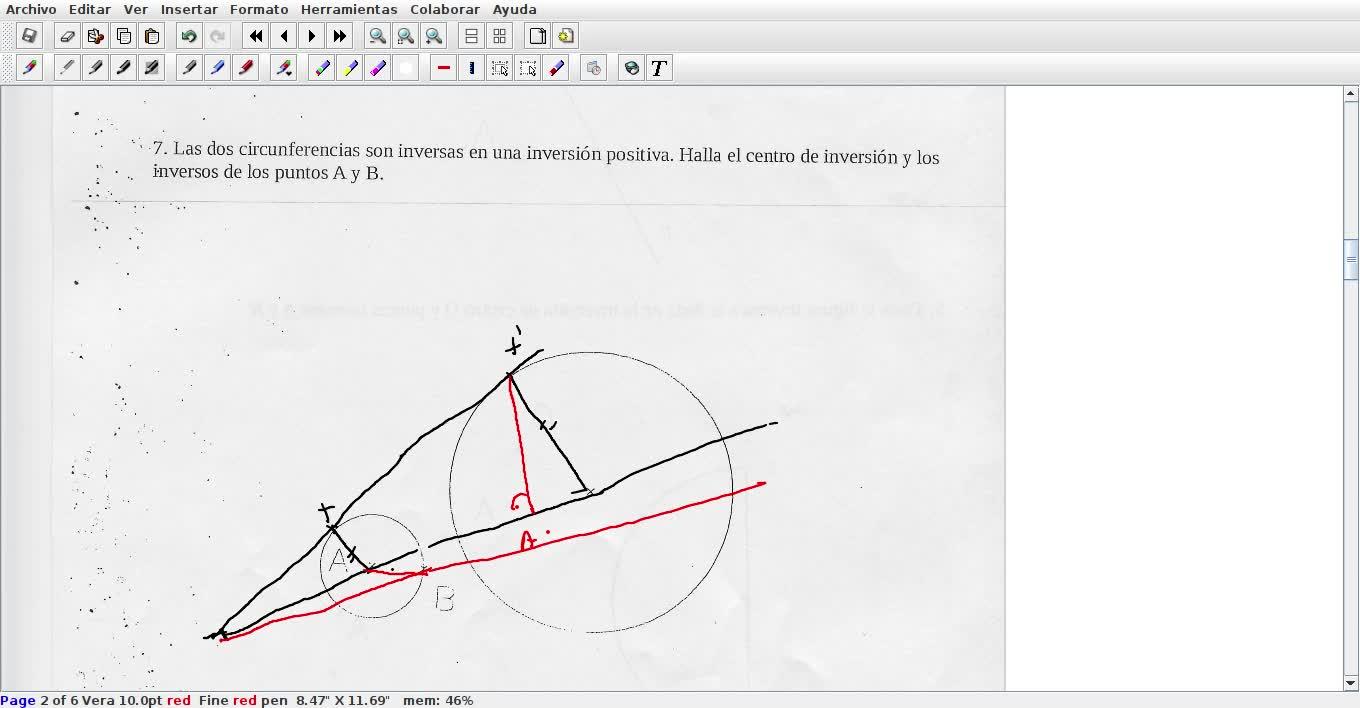Open the Herramientas menu
Screen dimensions: 1360x708
click(349, 9)
